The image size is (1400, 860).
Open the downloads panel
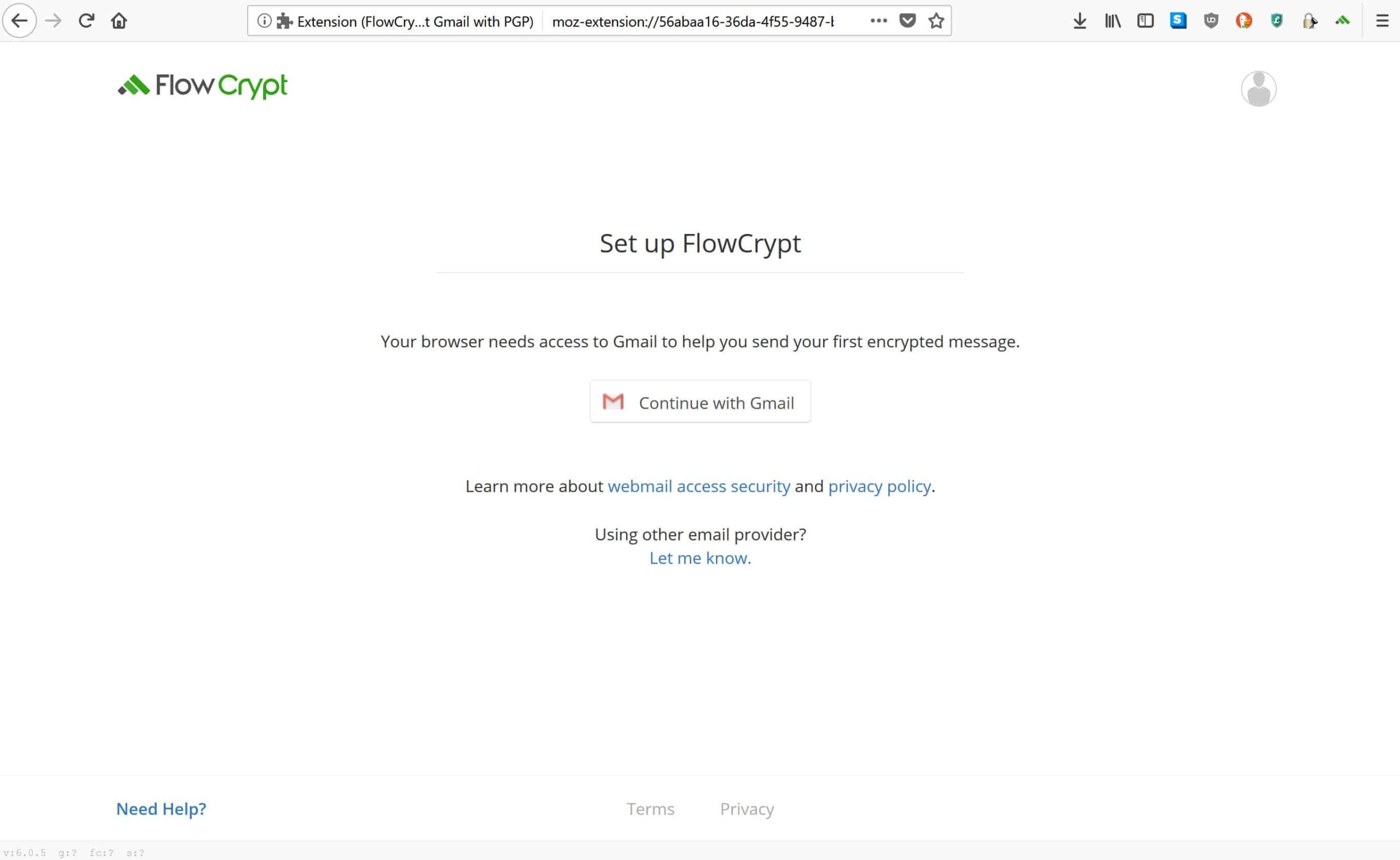(x=1080, y=21)
